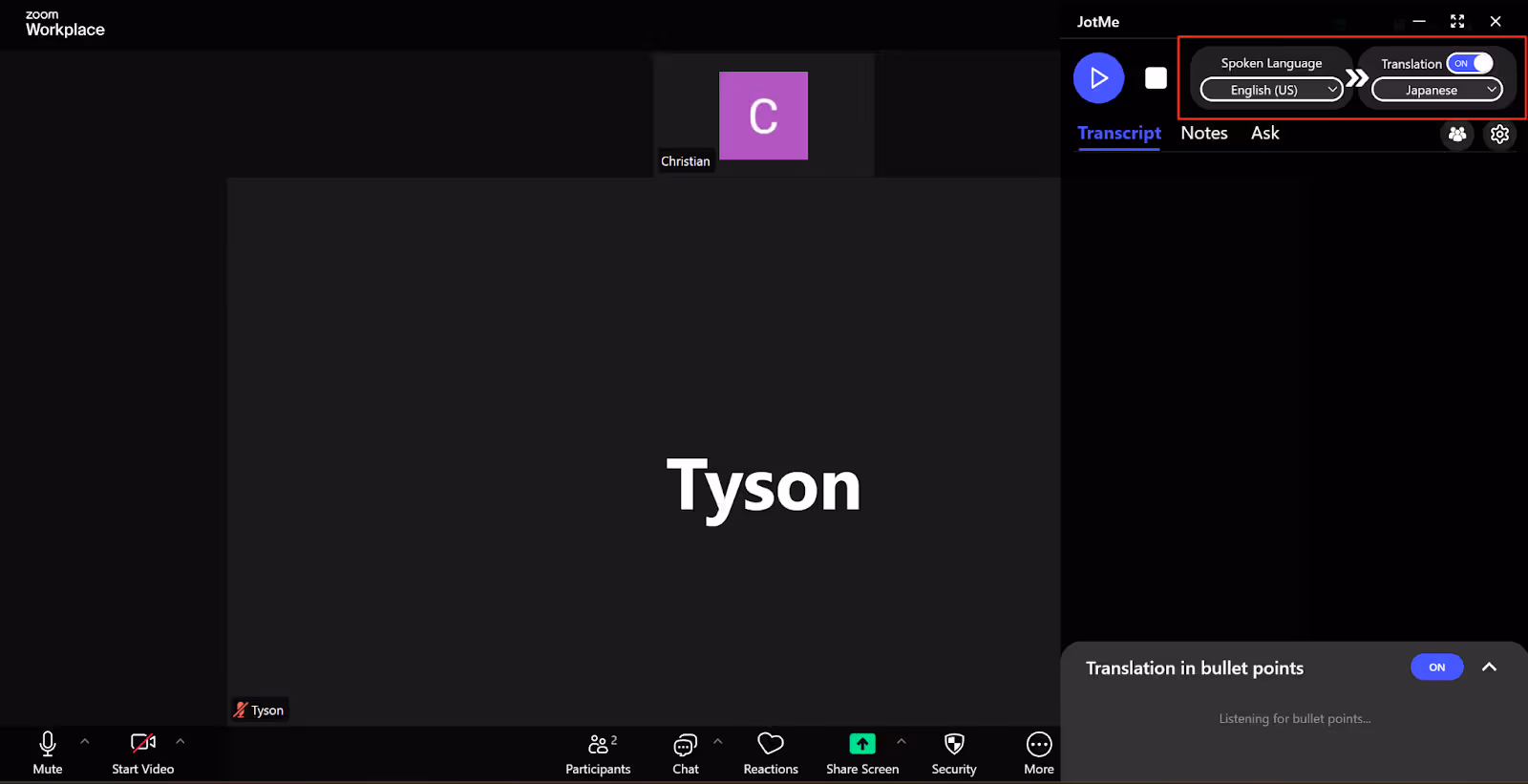Open JotMe settings gear

click(x=1500, y=135)
